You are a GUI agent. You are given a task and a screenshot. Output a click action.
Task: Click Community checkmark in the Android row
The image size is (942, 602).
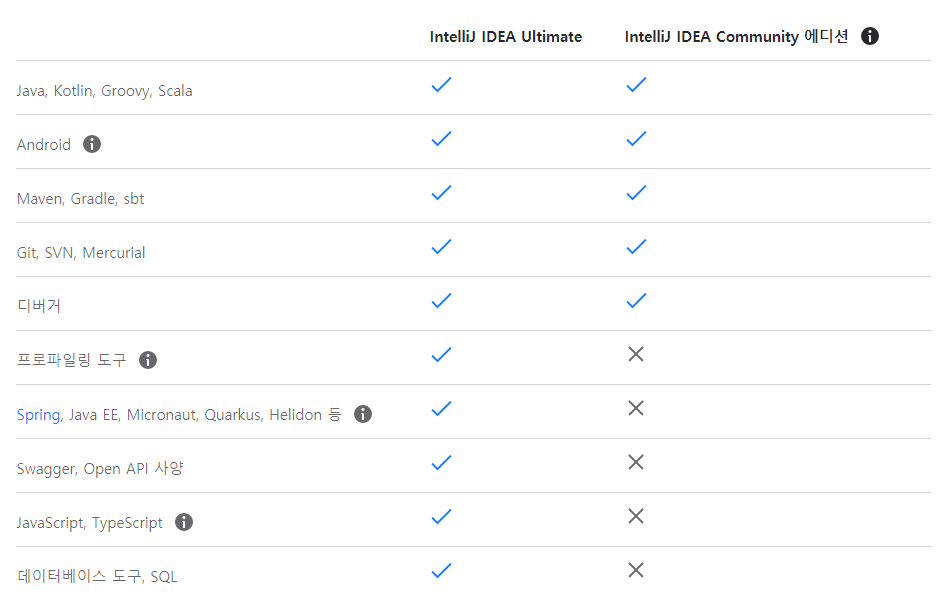(x=636, y=139)
